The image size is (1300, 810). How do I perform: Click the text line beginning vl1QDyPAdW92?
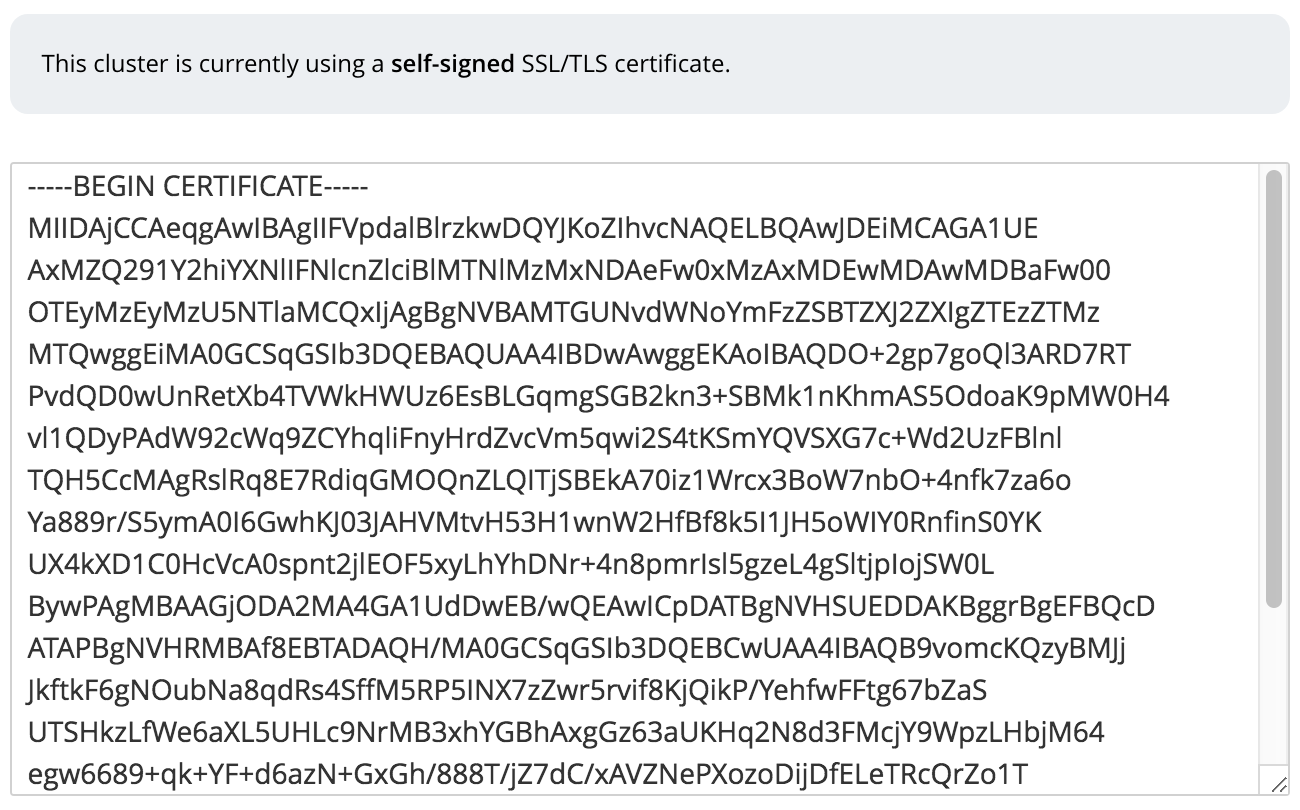(x=545, y=439)
